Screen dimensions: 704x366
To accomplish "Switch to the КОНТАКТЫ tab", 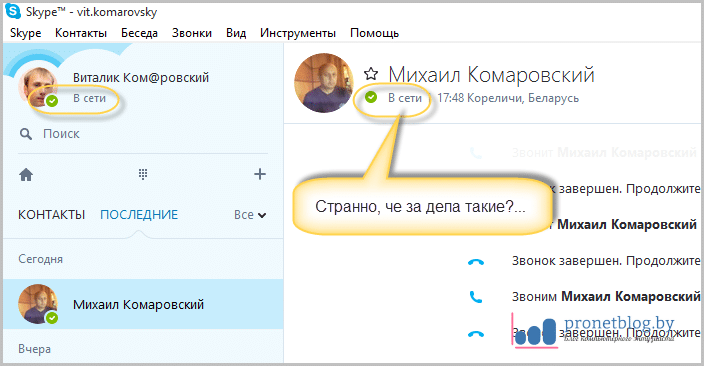I will coord(51,215).
